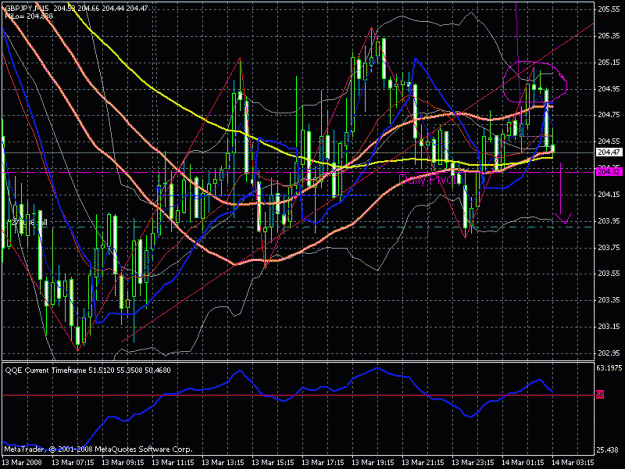The width and height of the screenshot is (625, 469).
Task: Click the 203.95 price axis label
Action: pos(609,221)
